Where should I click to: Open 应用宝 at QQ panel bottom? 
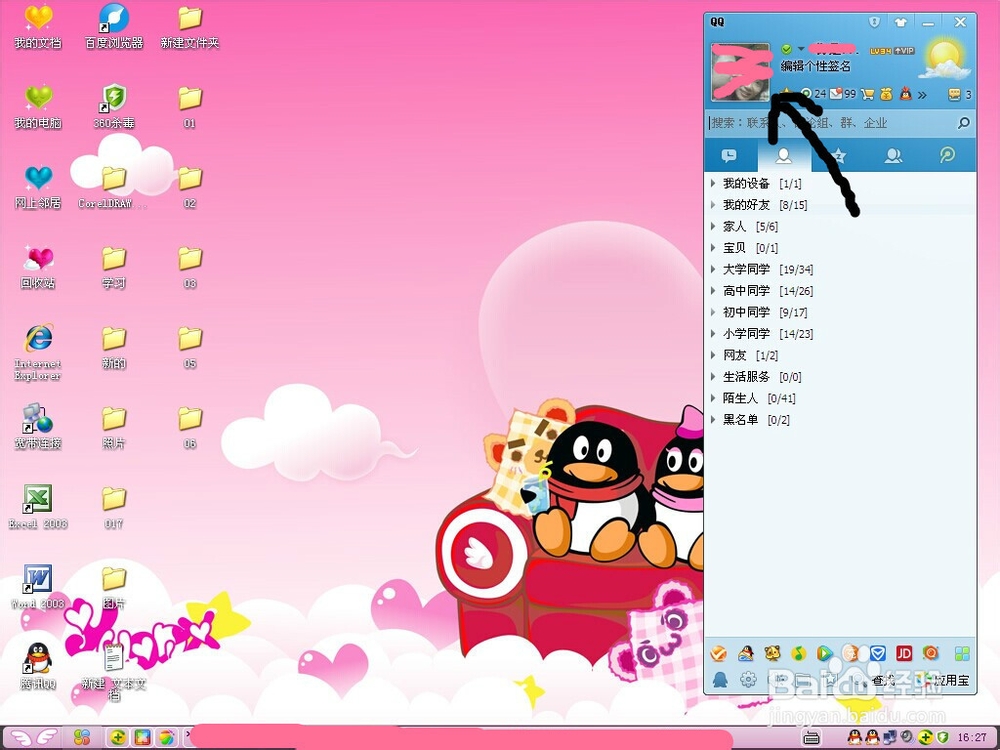coord(943,680)
